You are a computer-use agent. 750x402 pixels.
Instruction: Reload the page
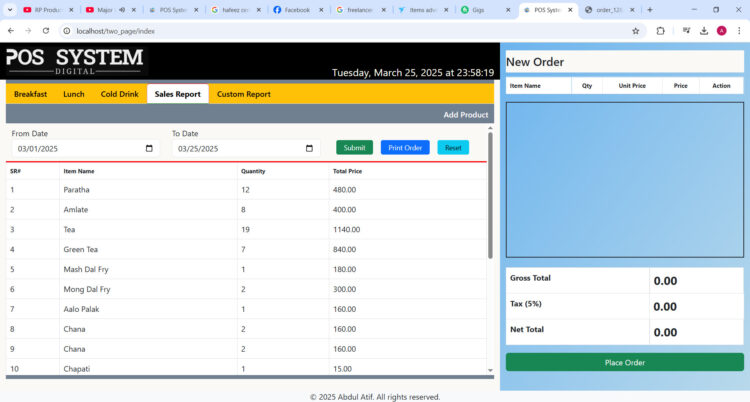(45, 31)
